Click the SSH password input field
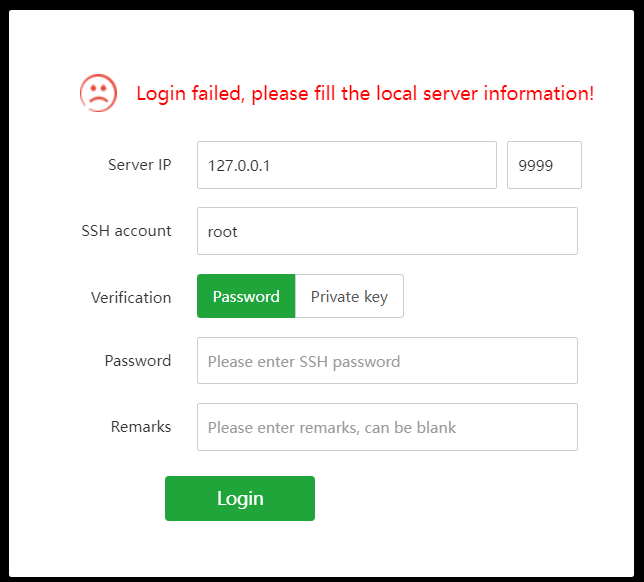Screen dimensions: 644x582 pos(387,361)
